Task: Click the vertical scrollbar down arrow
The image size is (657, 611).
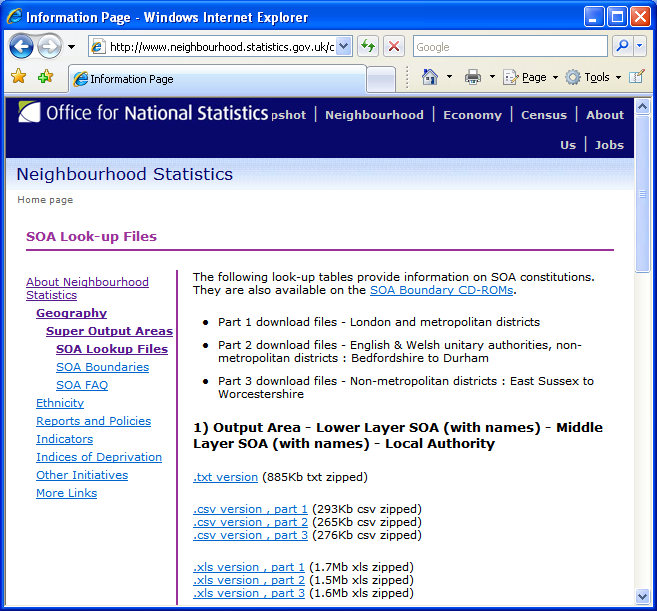Action: (642, 596)
